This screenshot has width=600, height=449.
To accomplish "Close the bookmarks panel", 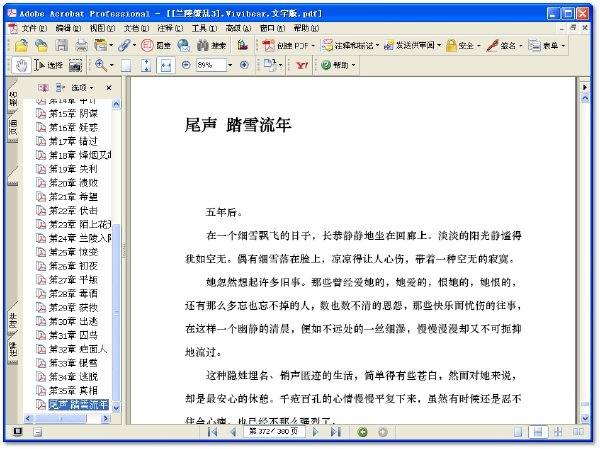I will pos(109,88).
